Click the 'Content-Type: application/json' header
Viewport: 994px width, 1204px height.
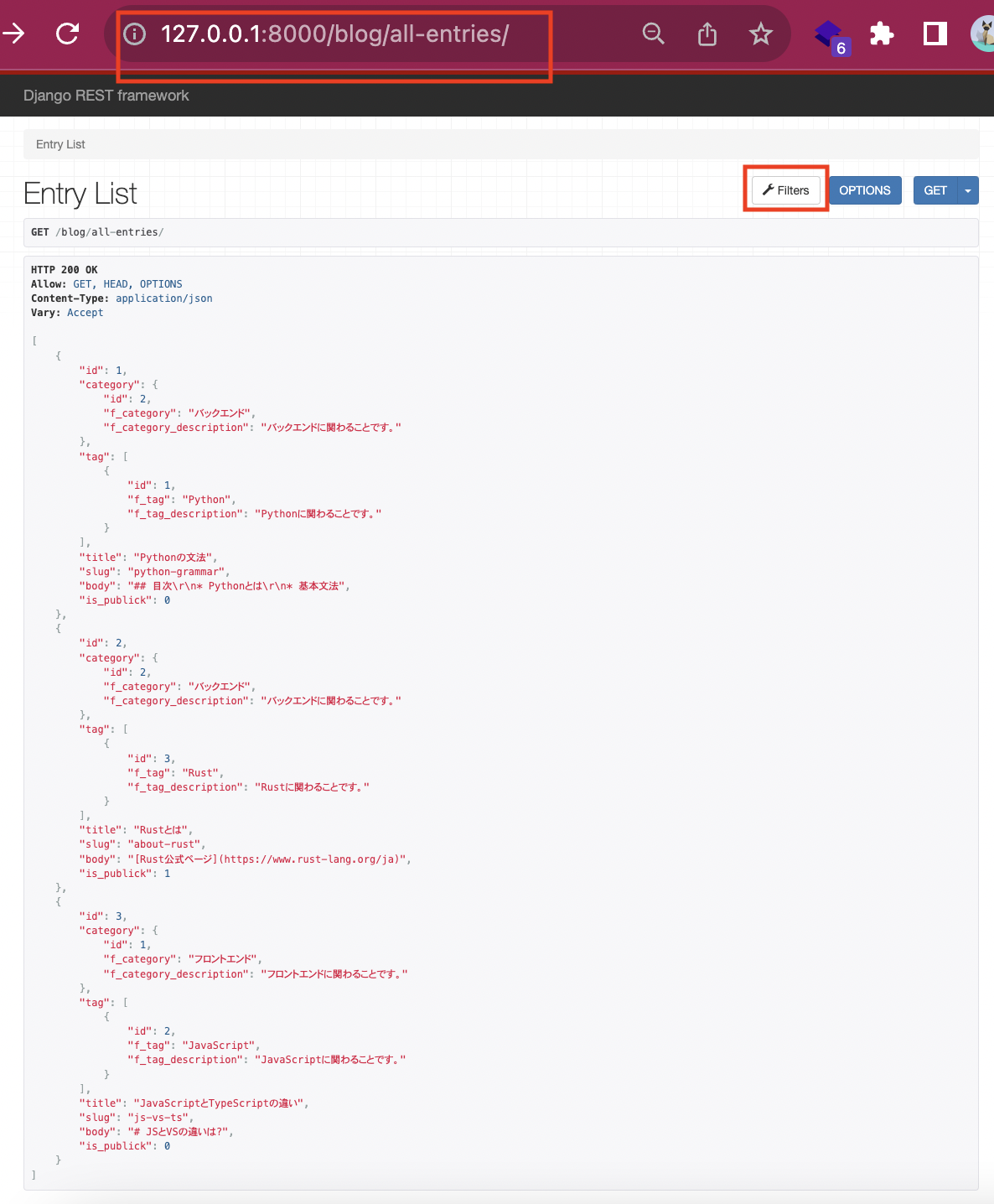coord(122,298)
